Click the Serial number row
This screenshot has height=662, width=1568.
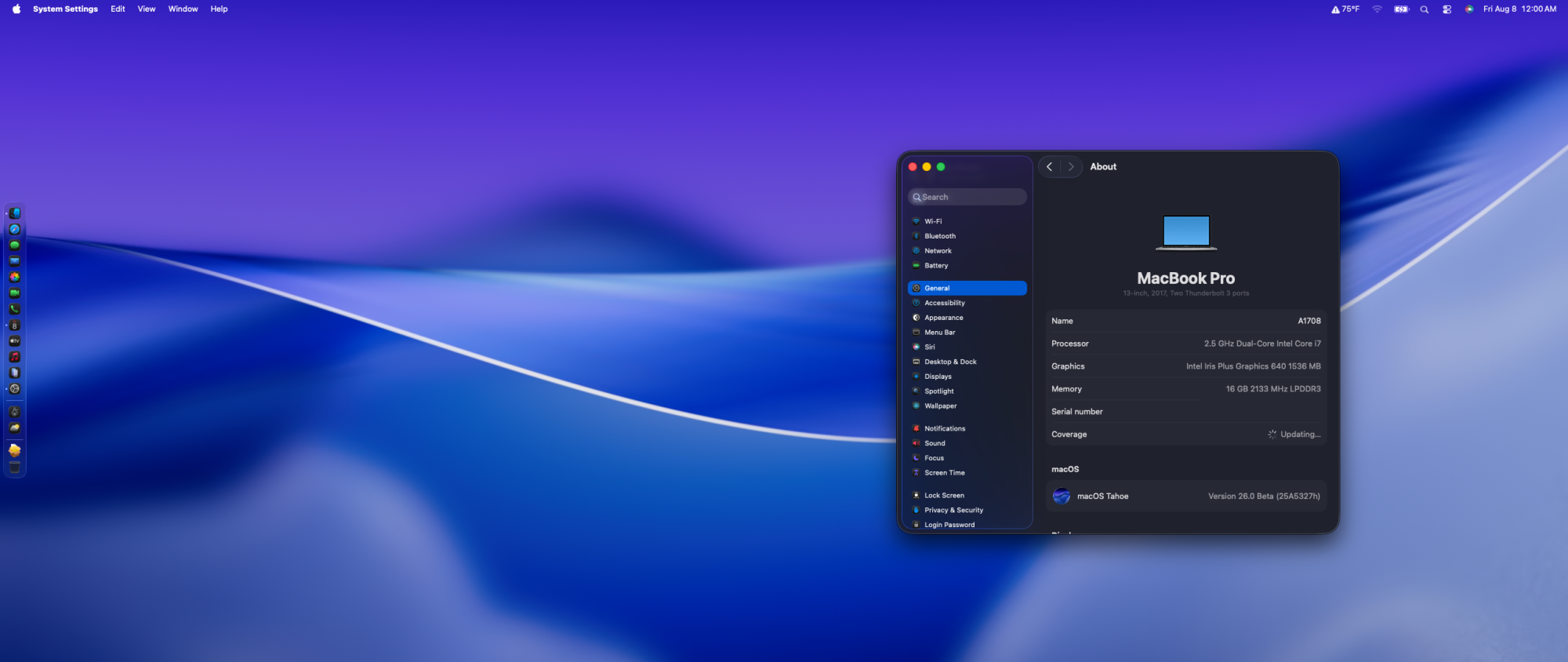point(1186,412)
